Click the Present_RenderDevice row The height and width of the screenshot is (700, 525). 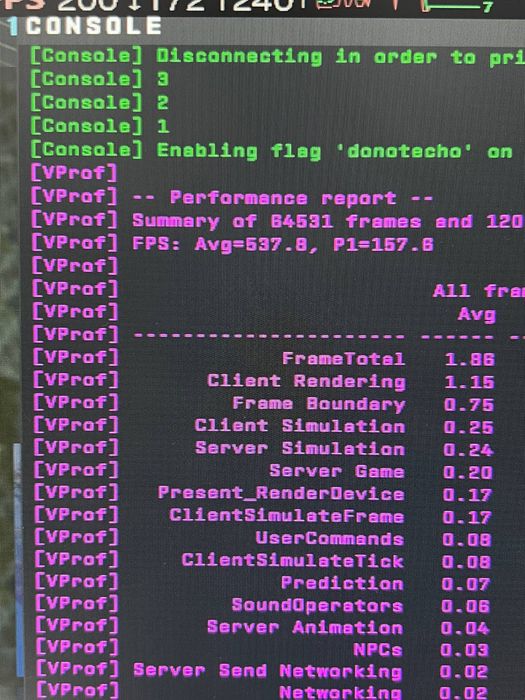262,494
